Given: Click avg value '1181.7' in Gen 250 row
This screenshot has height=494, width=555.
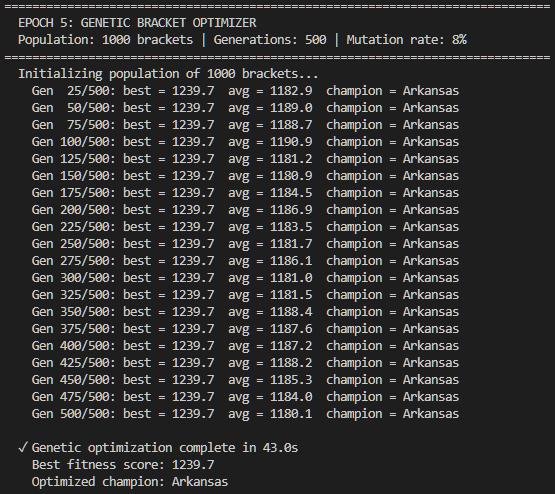Looking at the screenshot, I should pos(291,244).
